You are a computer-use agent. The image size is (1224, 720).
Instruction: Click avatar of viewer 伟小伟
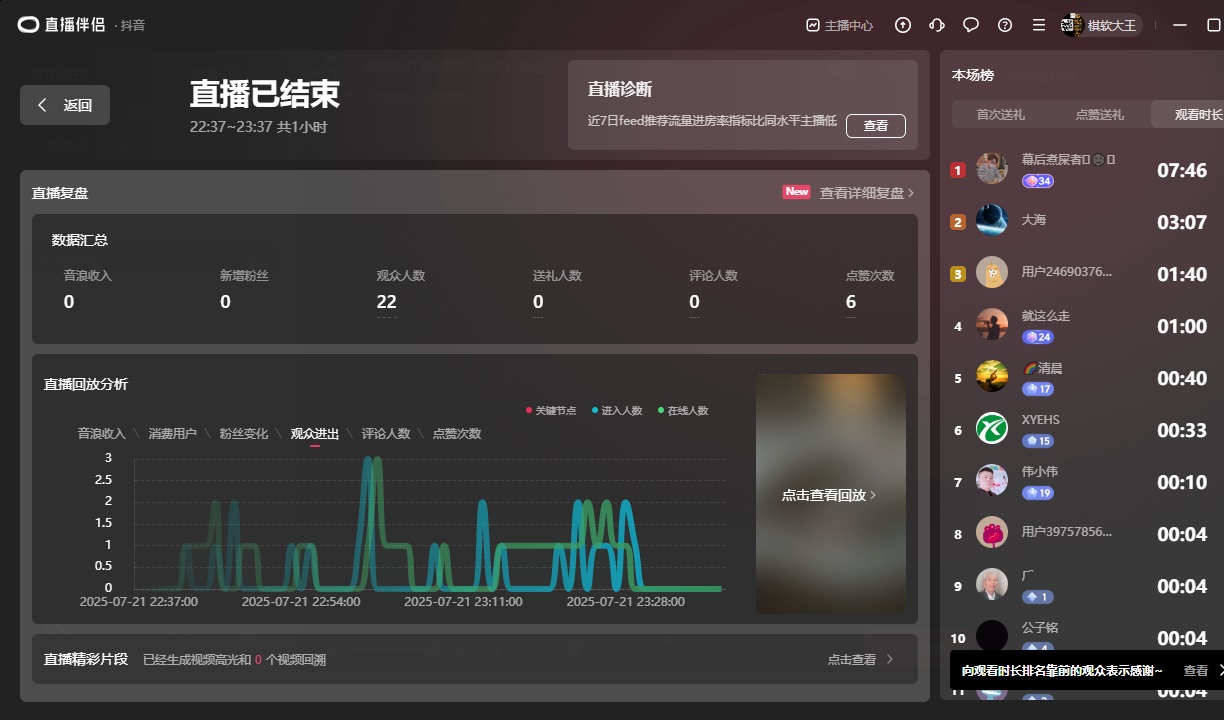click(x=992, y=481)
